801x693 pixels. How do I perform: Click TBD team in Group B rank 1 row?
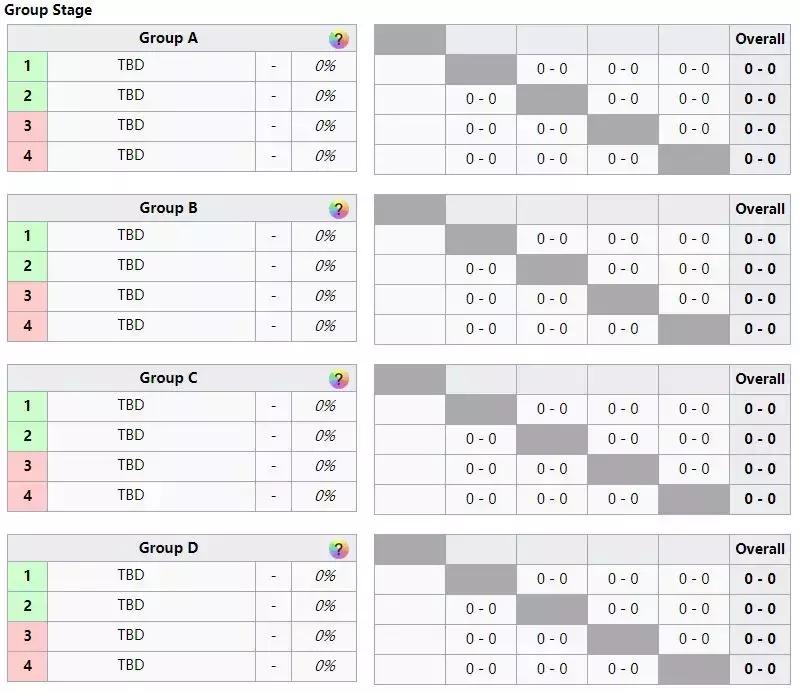[x=131, y=236]
